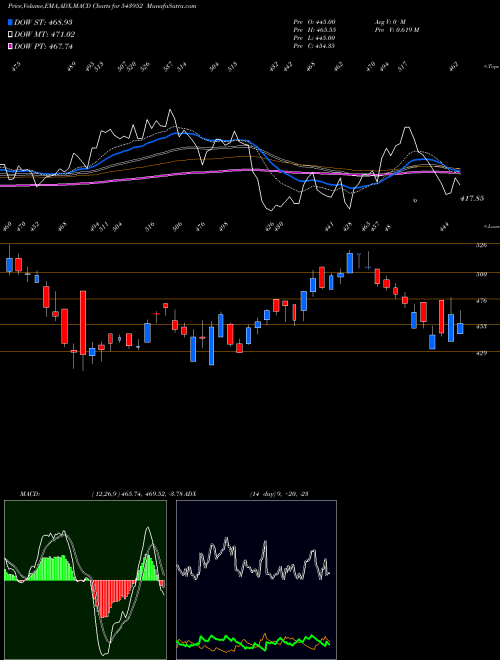Click the ADX (14 day) values text
The width and height of the screenshot is (500, 660).
tap(279, 494)
